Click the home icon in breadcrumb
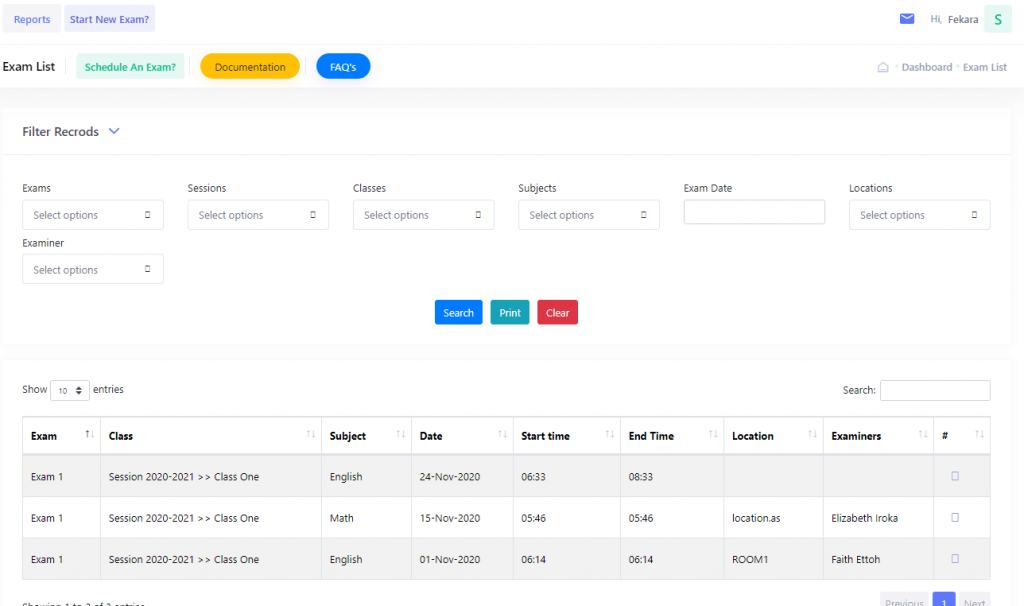Image resolution: width=1024 pixels, height=606 pixels. tap(883, 68)
